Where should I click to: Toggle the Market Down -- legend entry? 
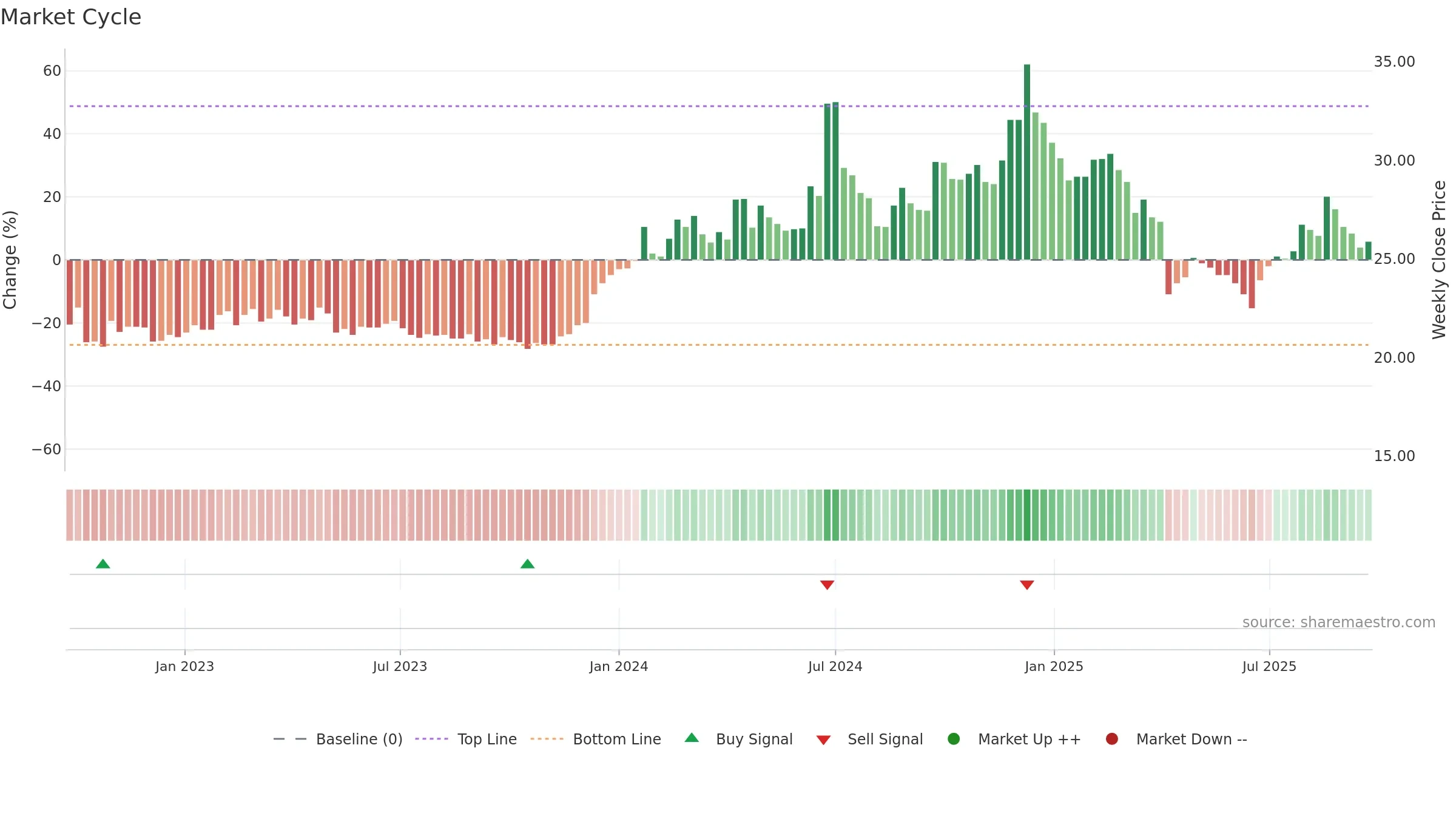tap(1176, 739)
